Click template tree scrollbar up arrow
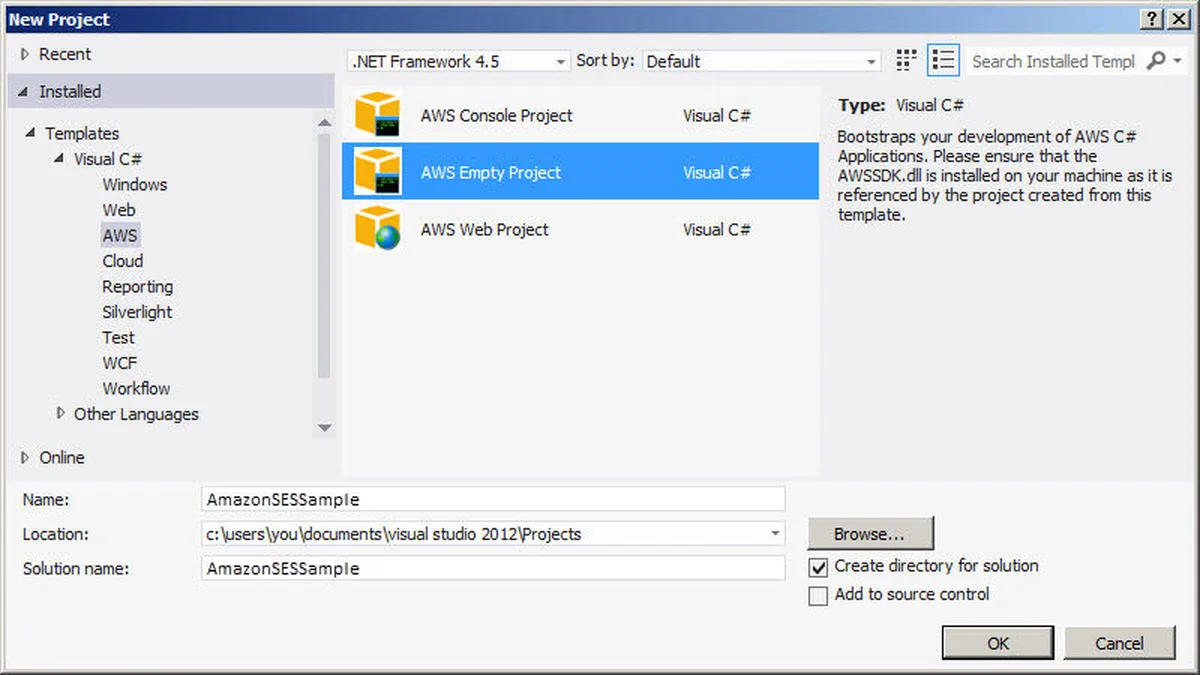The height and width of the screenshot is (675, 1200). [x=324, y=122]
